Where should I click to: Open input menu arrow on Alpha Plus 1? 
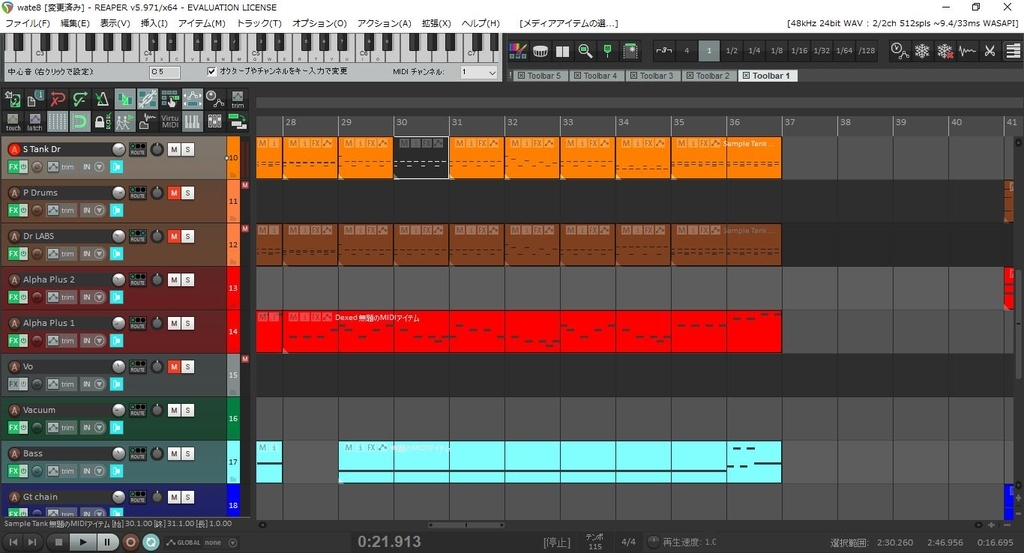coord(99,341)
